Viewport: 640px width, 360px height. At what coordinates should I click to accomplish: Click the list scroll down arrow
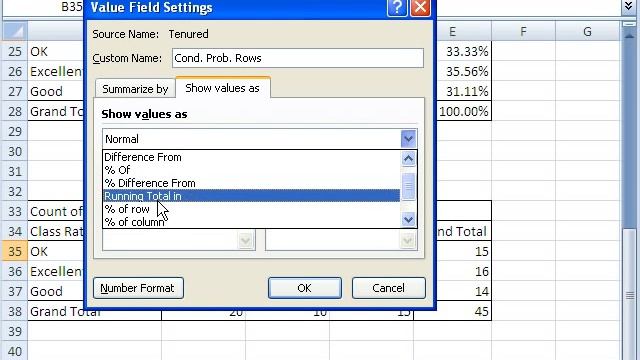coord(408,220)
